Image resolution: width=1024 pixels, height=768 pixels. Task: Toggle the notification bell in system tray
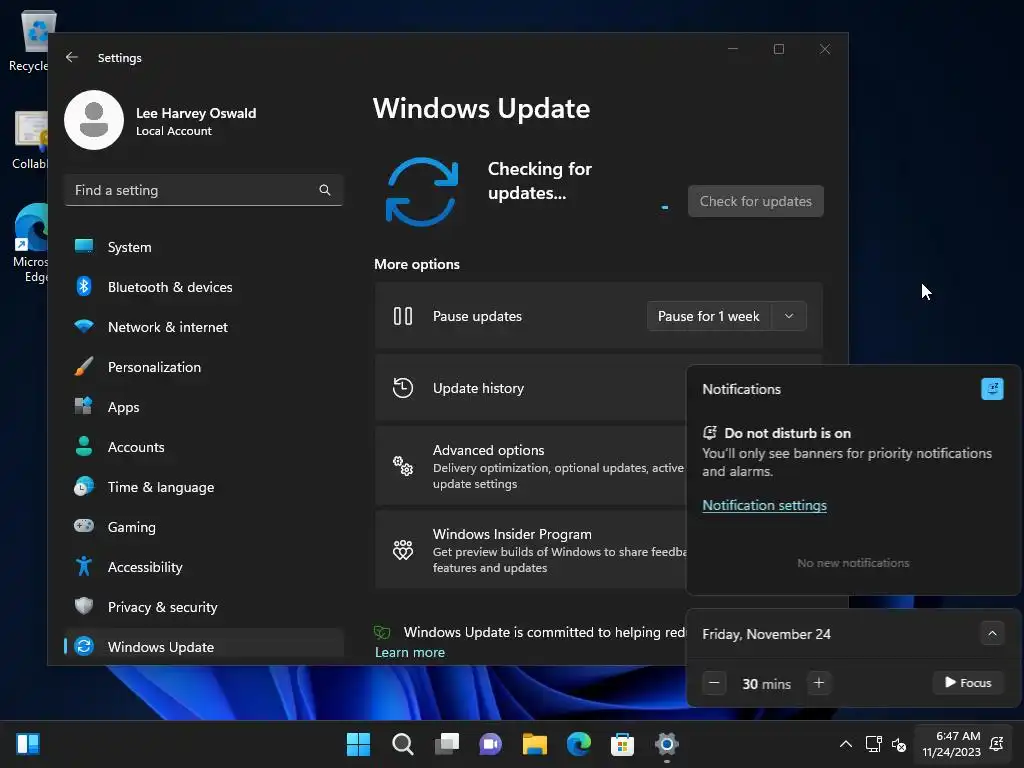[x=997, y=744]
